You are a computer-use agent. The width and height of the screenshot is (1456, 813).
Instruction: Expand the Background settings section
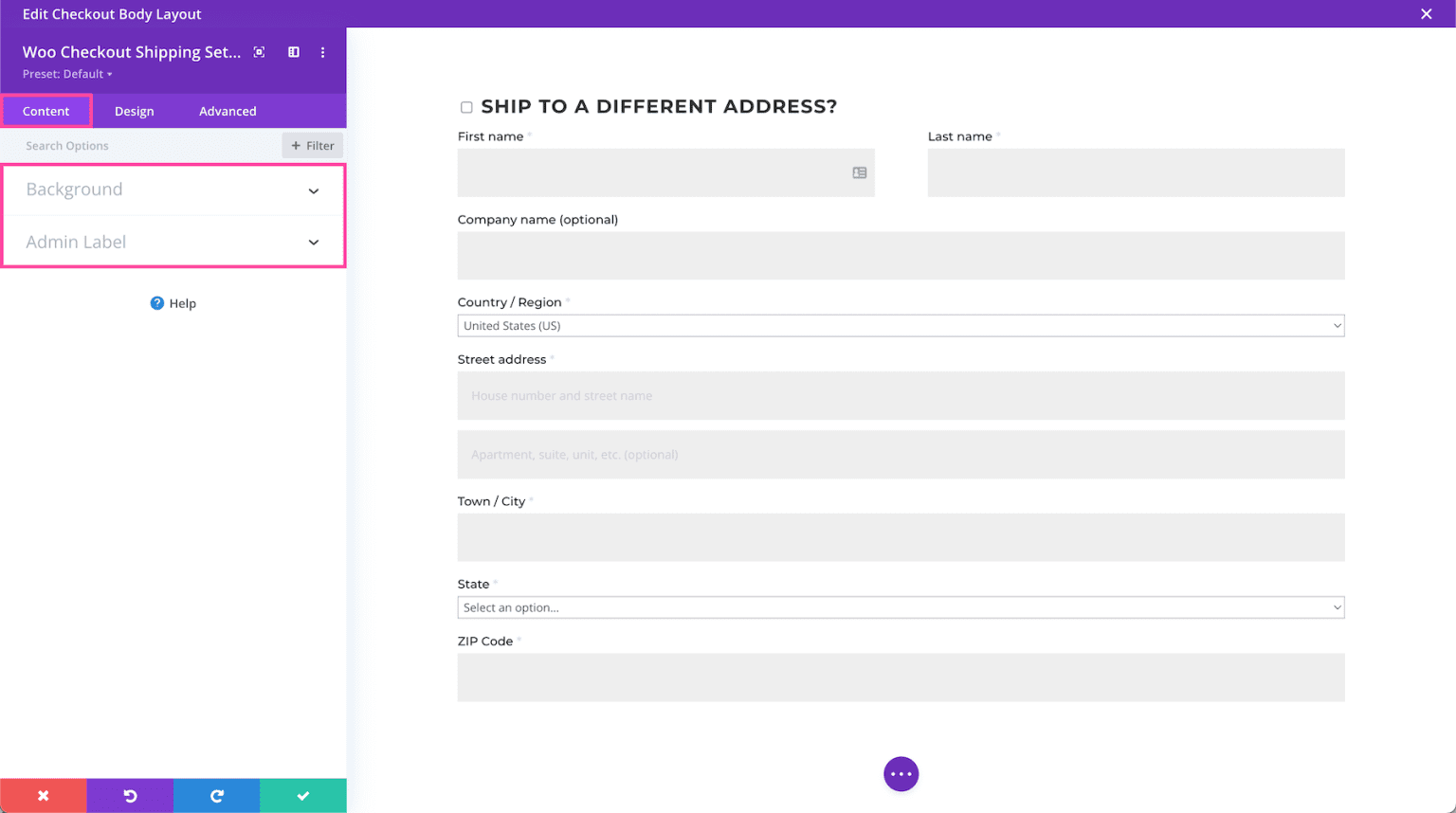[x=173, y=190]
